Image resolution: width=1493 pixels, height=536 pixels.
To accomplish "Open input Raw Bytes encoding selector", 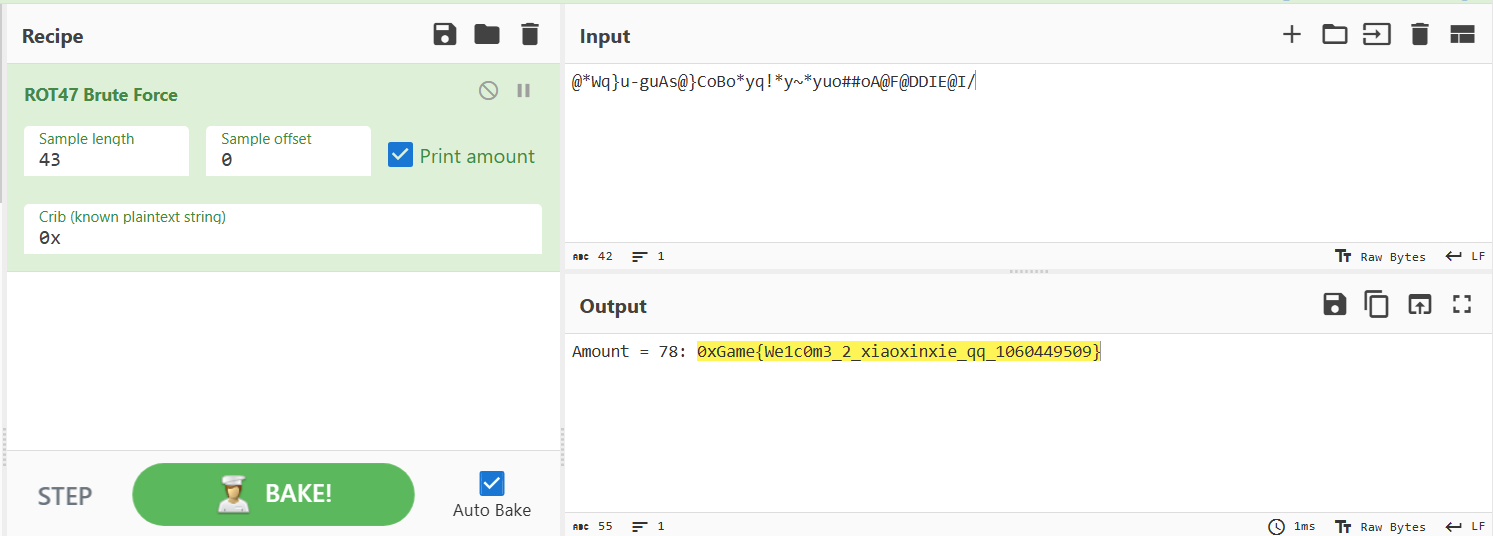I will pyautogui.click(x=1381, y=257).
